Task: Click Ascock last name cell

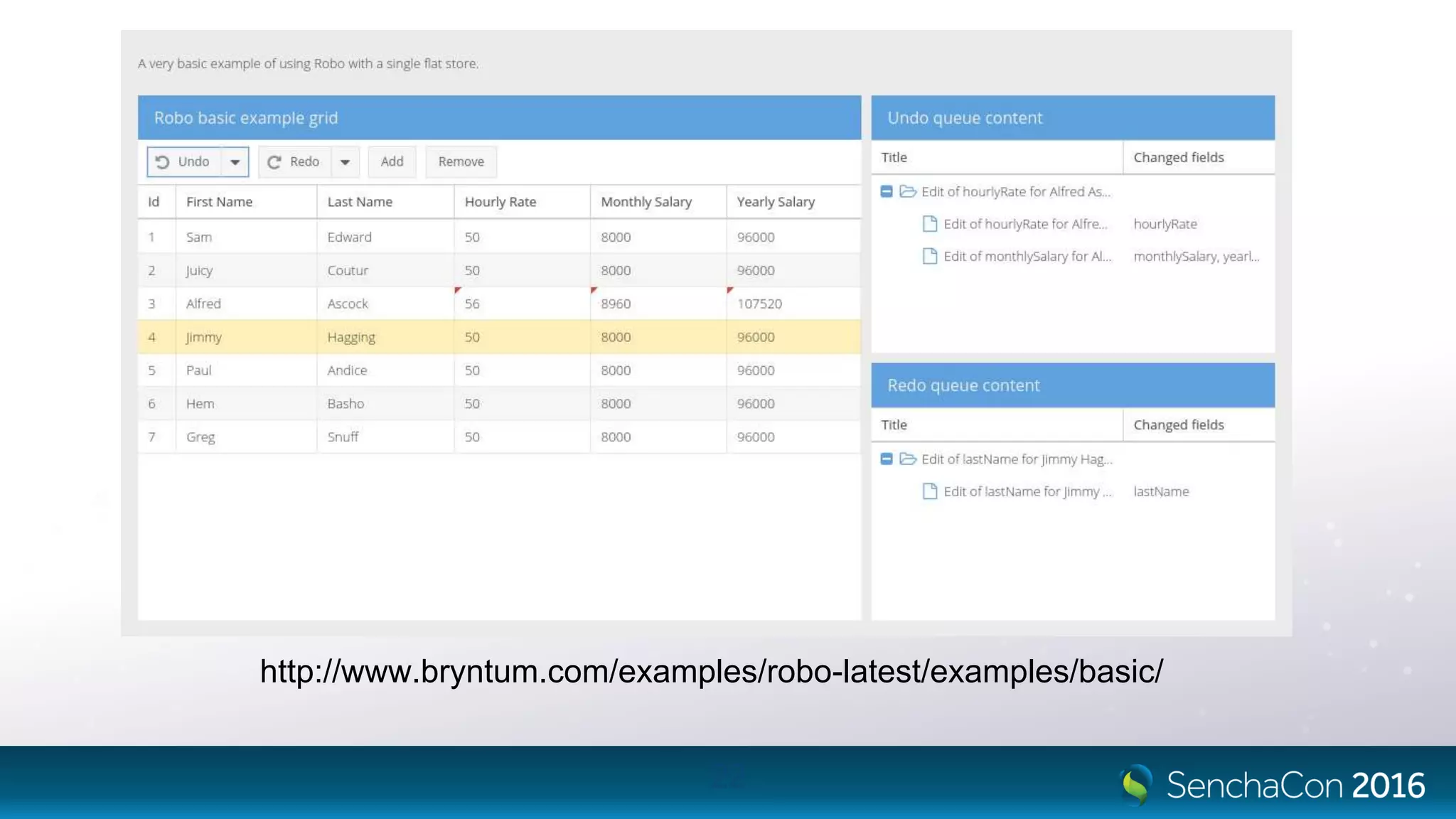Action: pos(385,304)
